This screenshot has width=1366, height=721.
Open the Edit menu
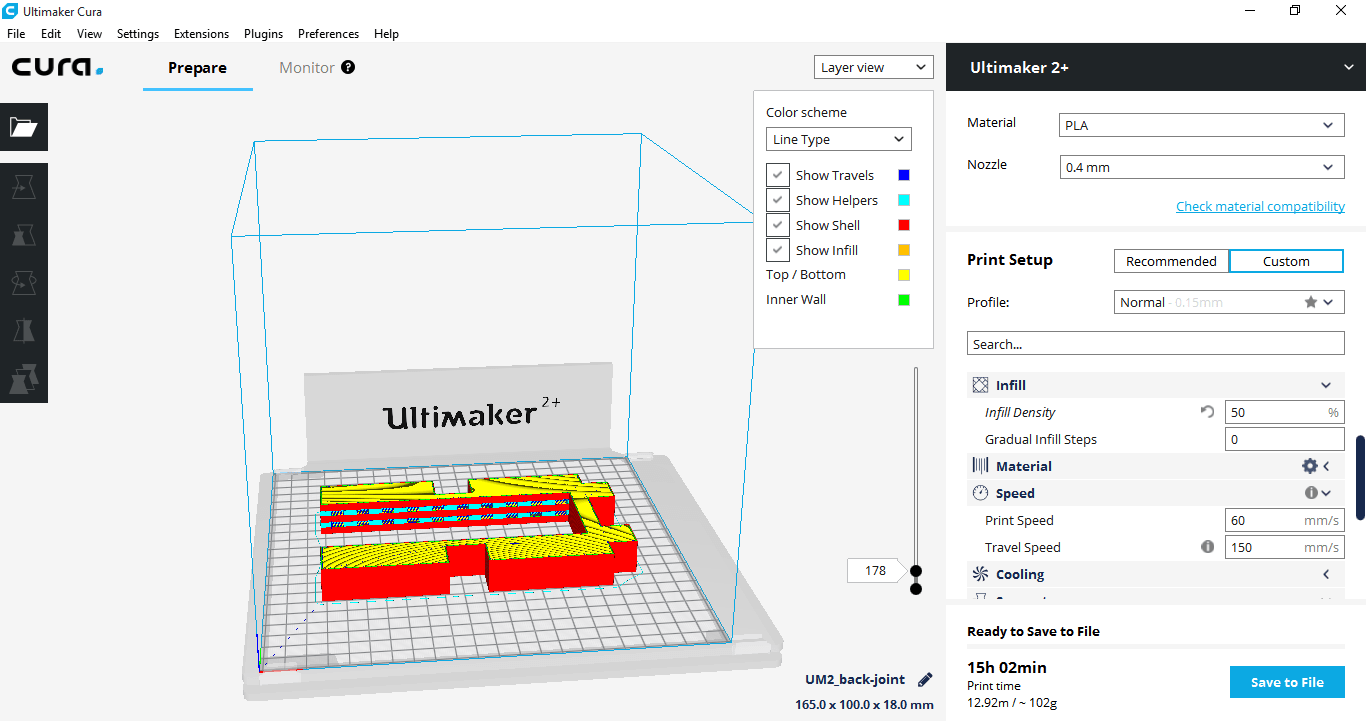pyautogui.click(x=51, y=33)
